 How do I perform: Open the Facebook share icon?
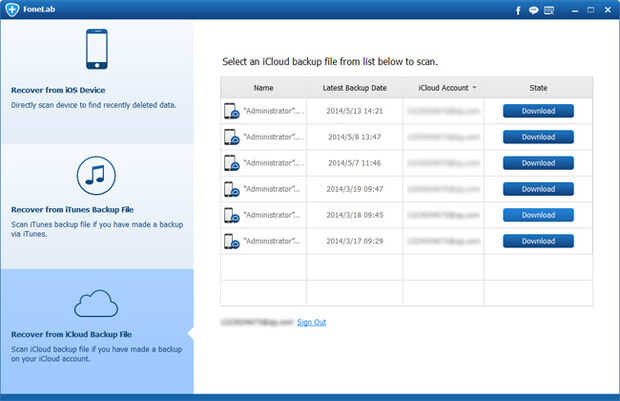point(518,11)
